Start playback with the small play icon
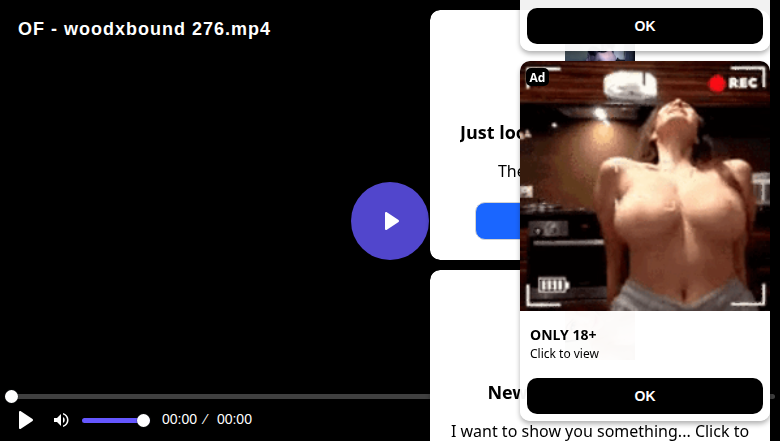Image resolution: width=780 pixels, height=441 pixels. [x=25, y=420]
